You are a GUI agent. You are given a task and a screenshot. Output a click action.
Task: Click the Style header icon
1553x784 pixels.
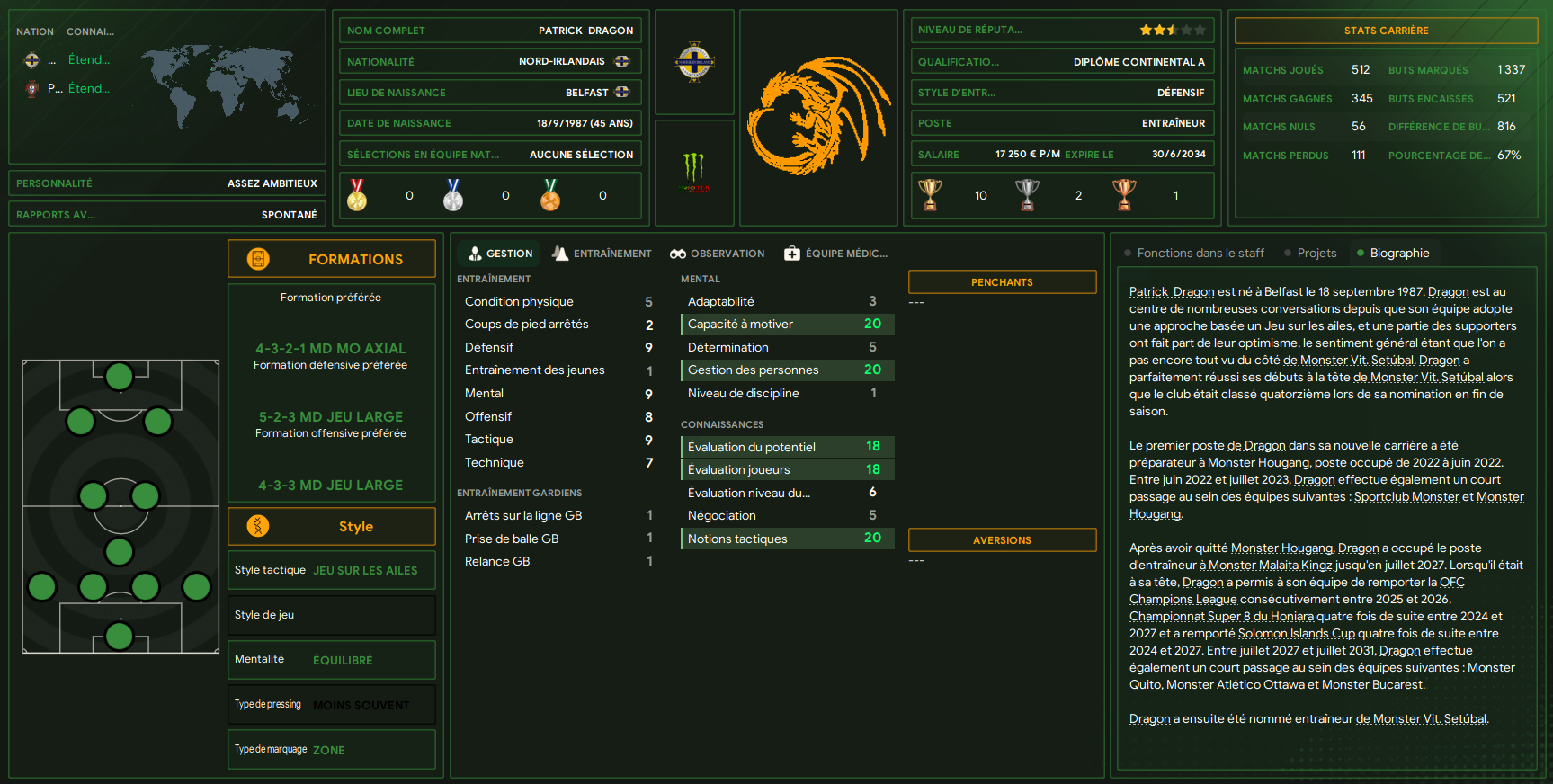(258, 526)
